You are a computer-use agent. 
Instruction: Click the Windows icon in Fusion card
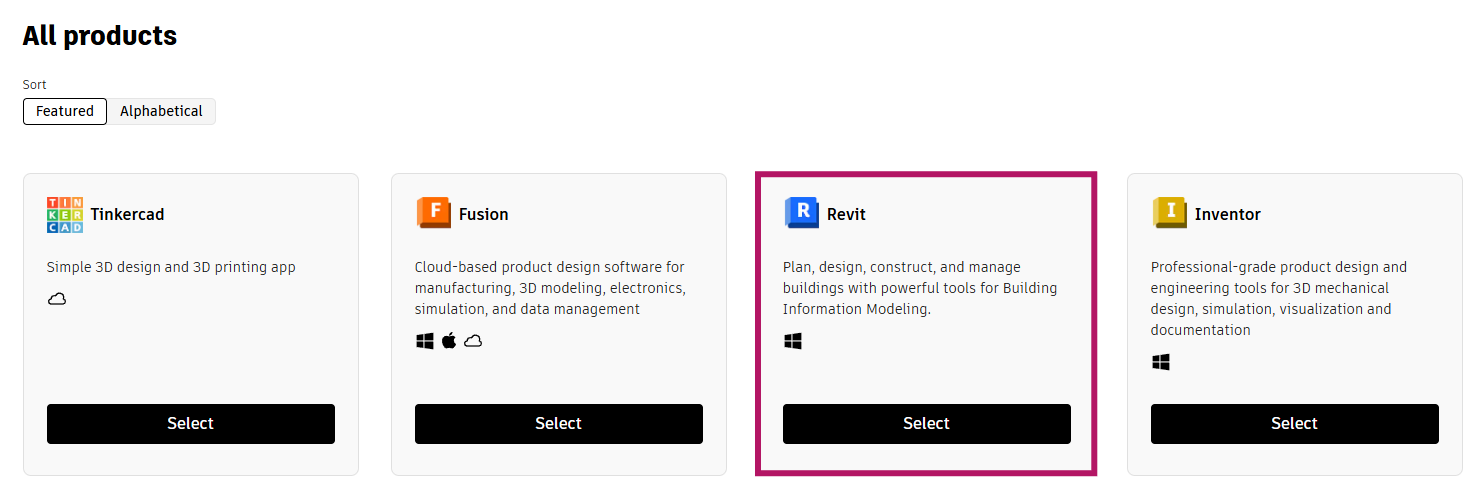[x=425, y=341]
